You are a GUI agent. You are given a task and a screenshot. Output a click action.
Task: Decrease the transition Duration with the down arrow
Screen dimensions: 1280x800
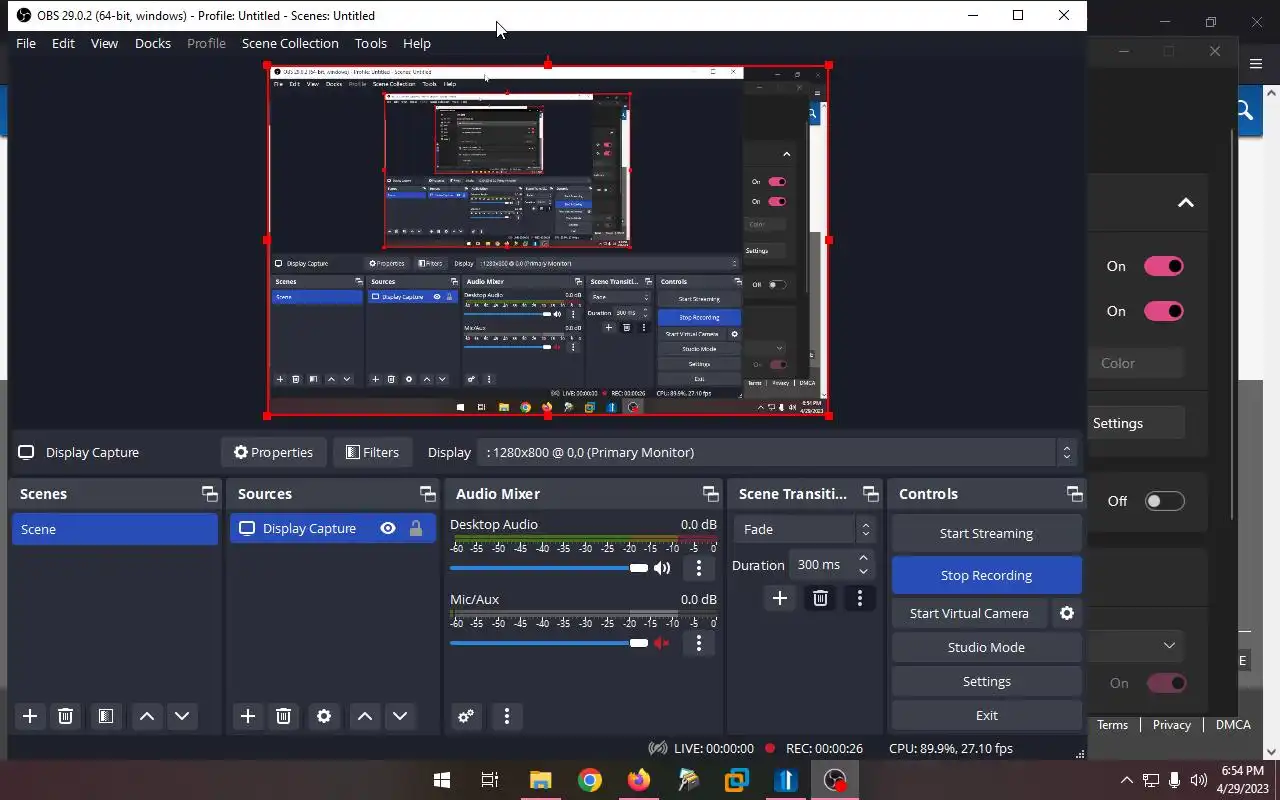[864, 572]
